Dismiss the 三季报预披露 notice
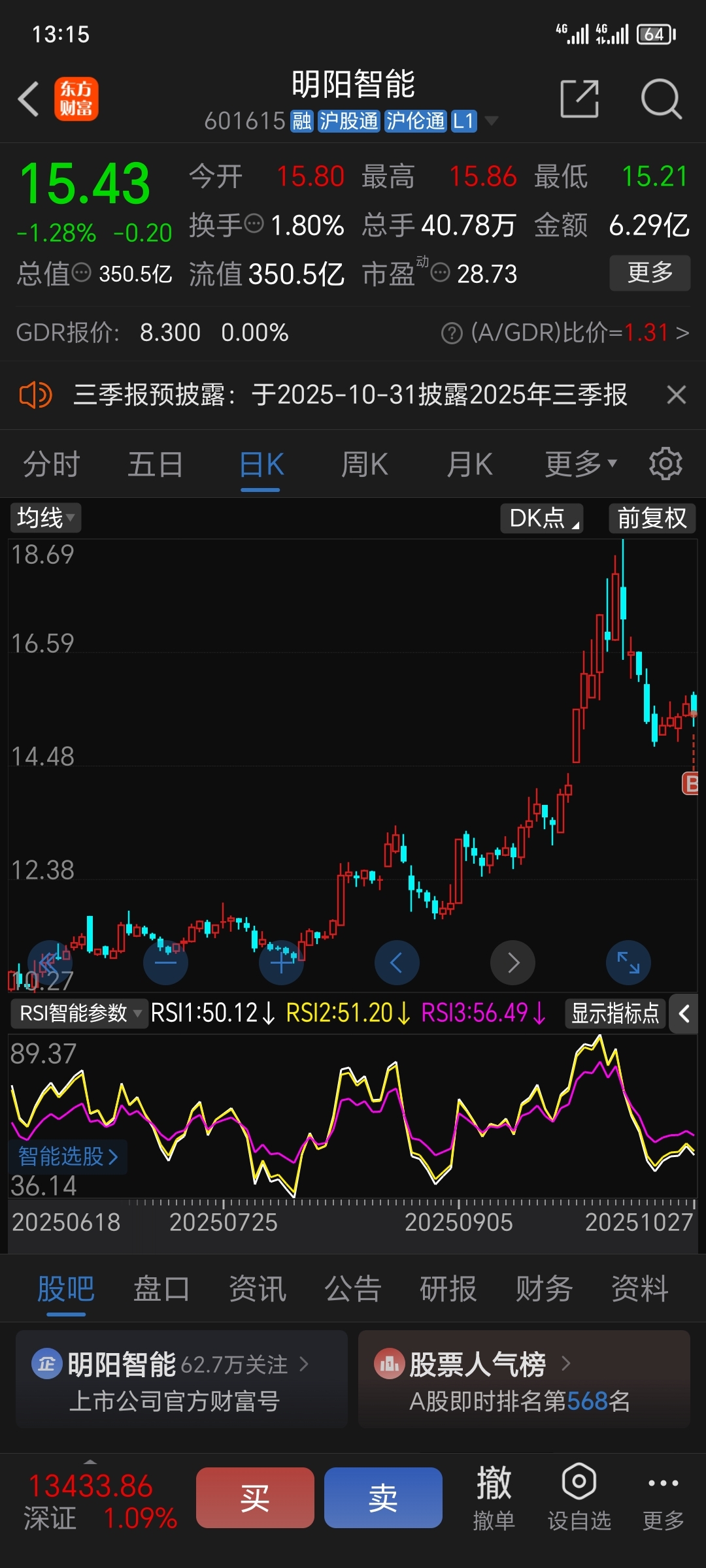Viewport: 706px width, 1568px height. click(x=676, y=395)
